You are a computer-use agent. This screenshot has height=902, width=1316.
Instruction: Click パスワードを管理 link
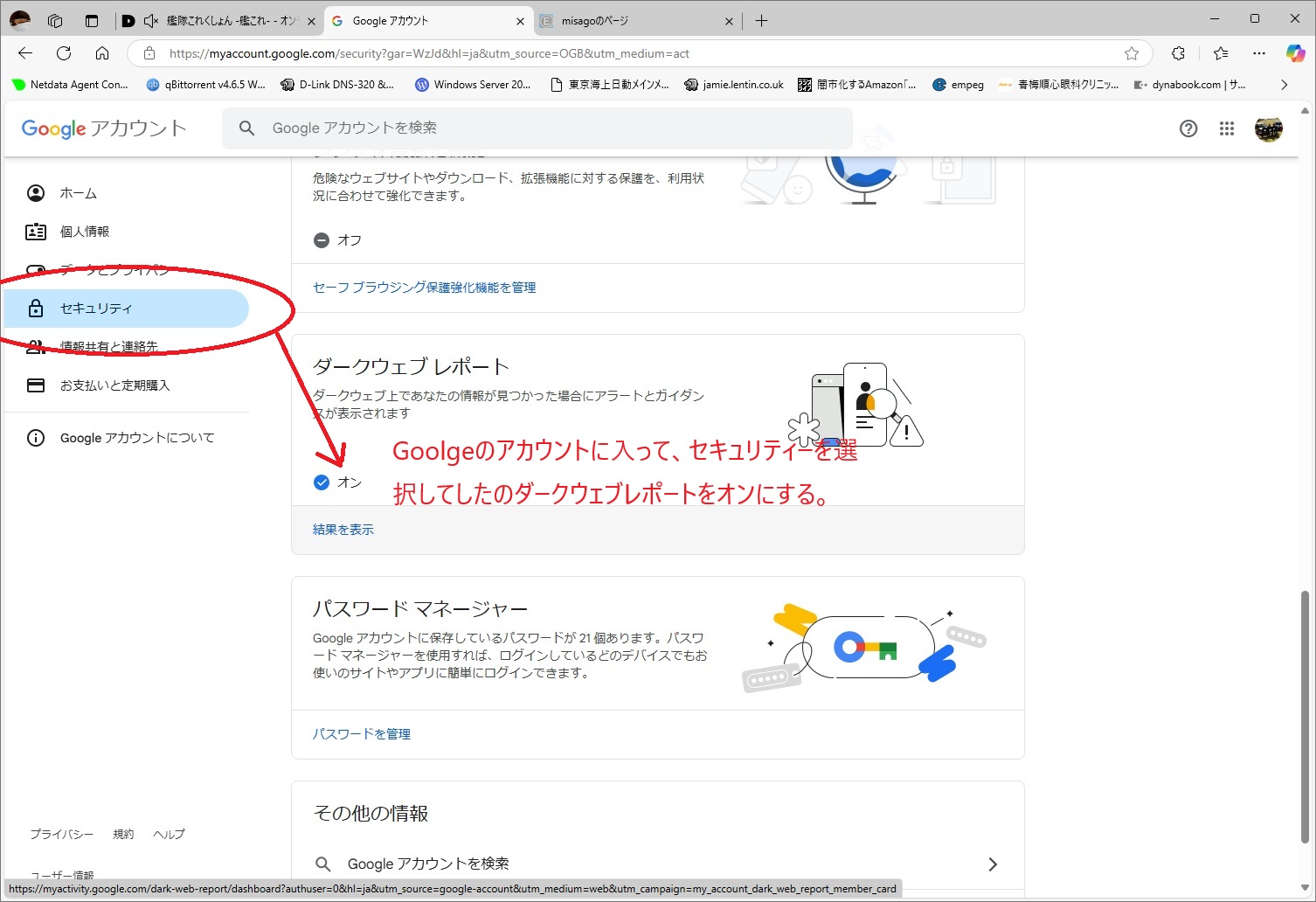[361, 734]
